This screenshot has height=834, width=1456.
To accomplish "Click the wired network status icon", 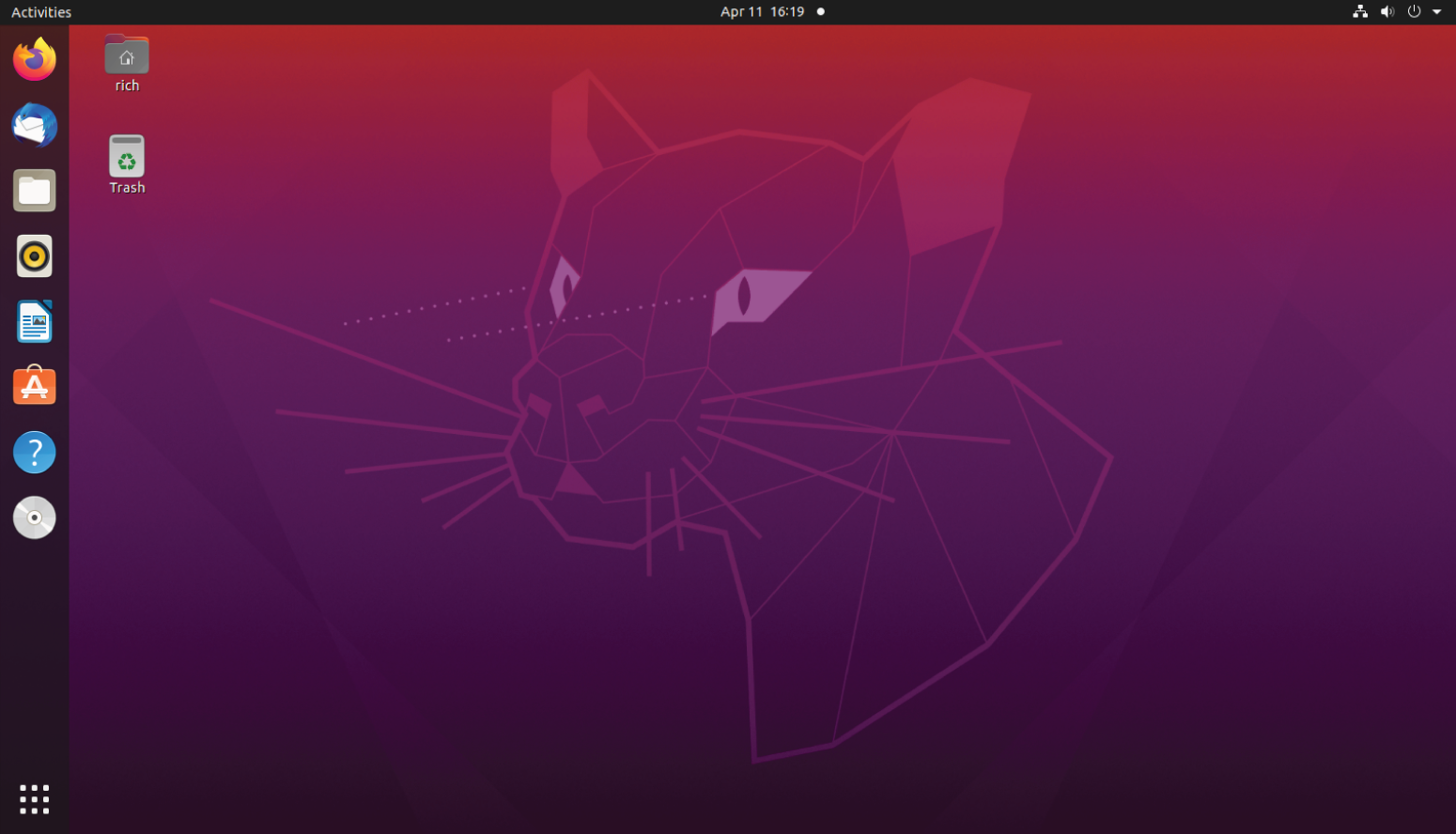I will point(1359,12).
